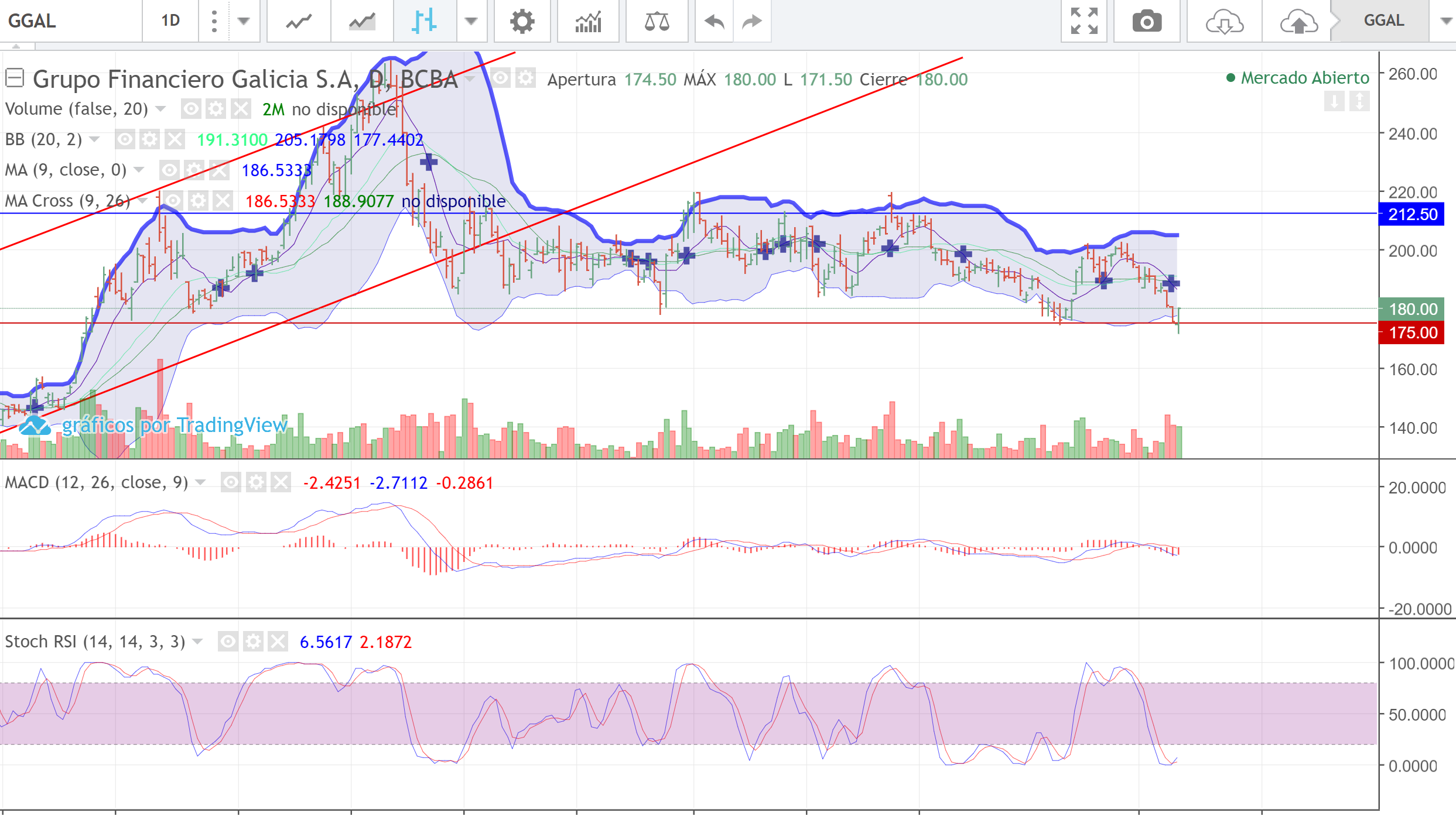
Task: Load chart layout from cloud
Action: point(1224,22)
